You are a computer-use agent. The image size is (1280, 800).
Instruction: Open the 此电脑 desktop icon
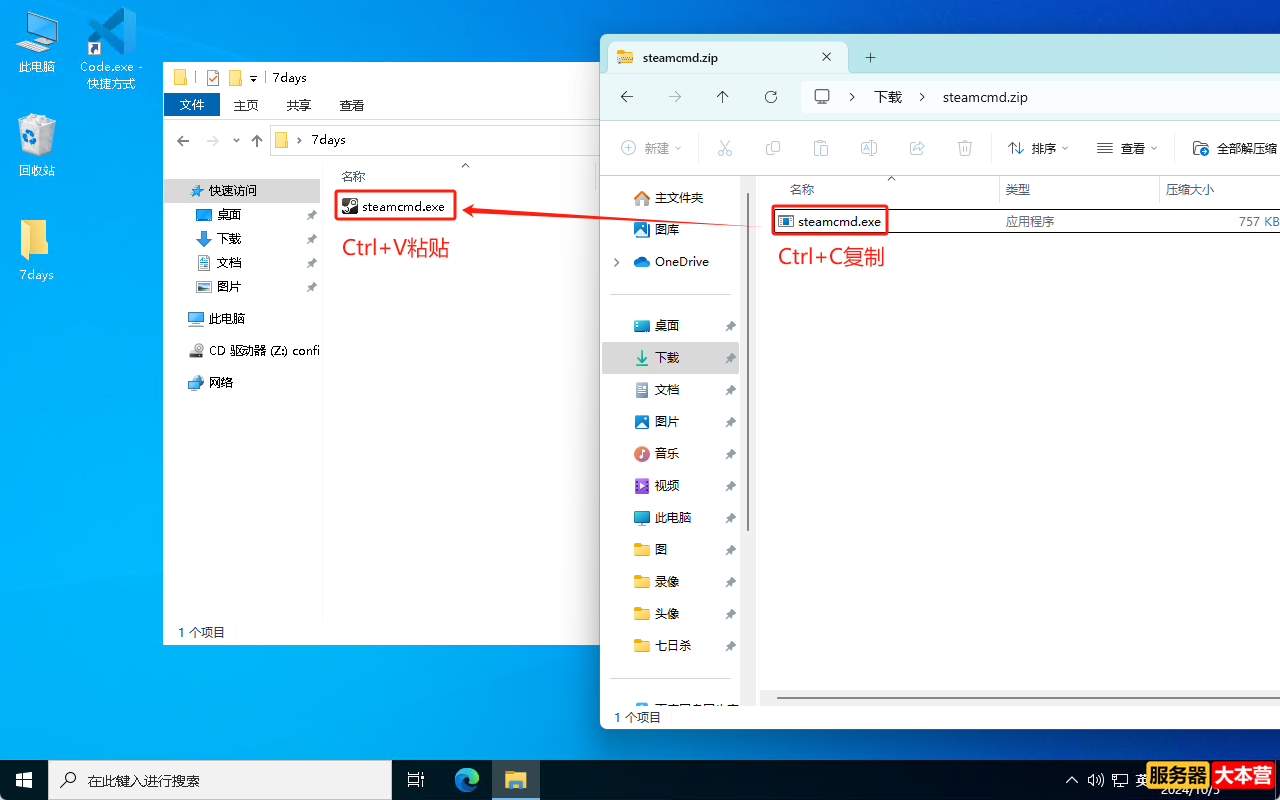[x=36, y=42]
